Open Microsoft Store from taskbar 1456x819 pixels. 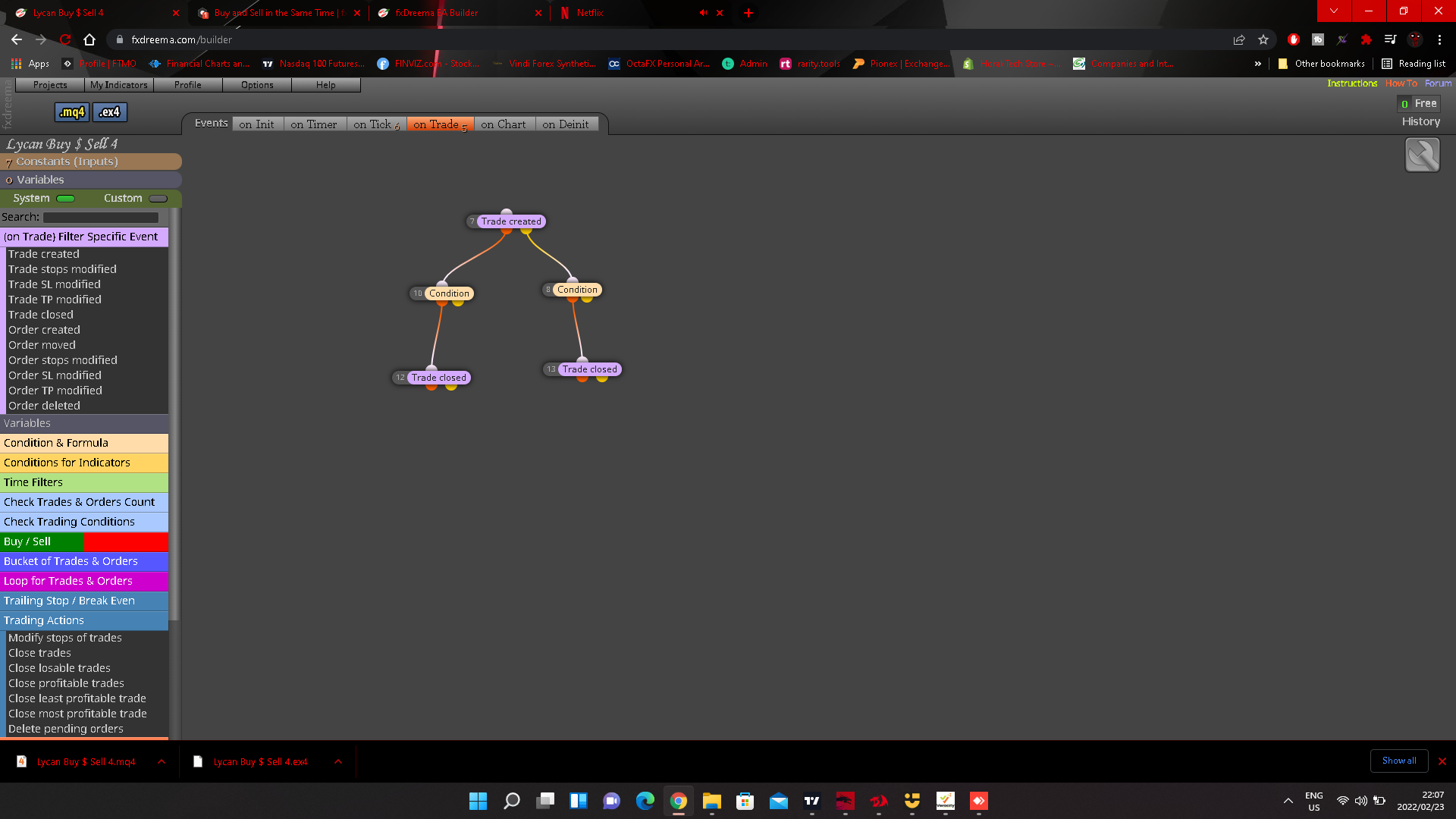tap(745, 801)
